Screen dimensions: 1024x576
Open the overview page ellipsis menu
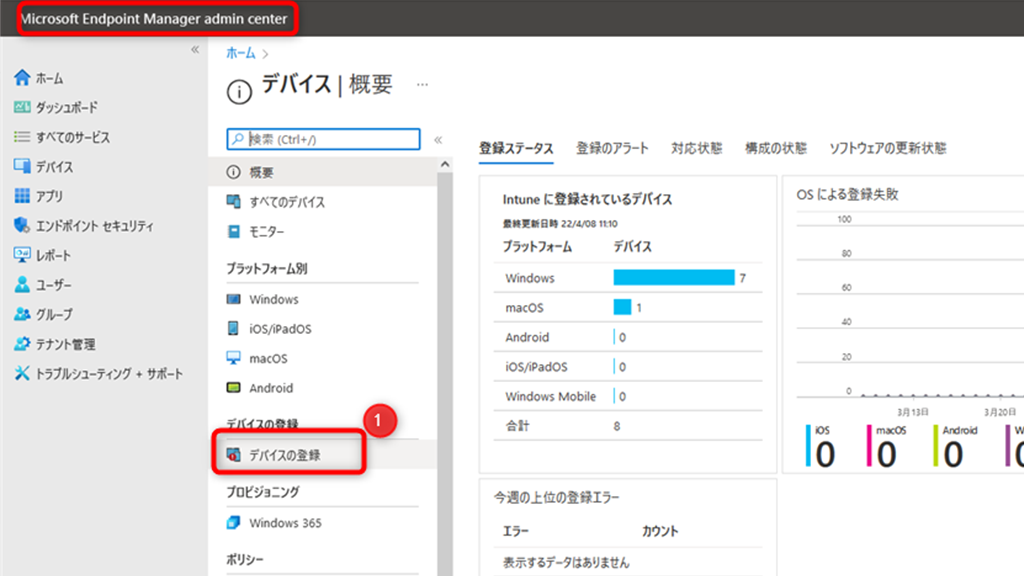pos(421,85)
